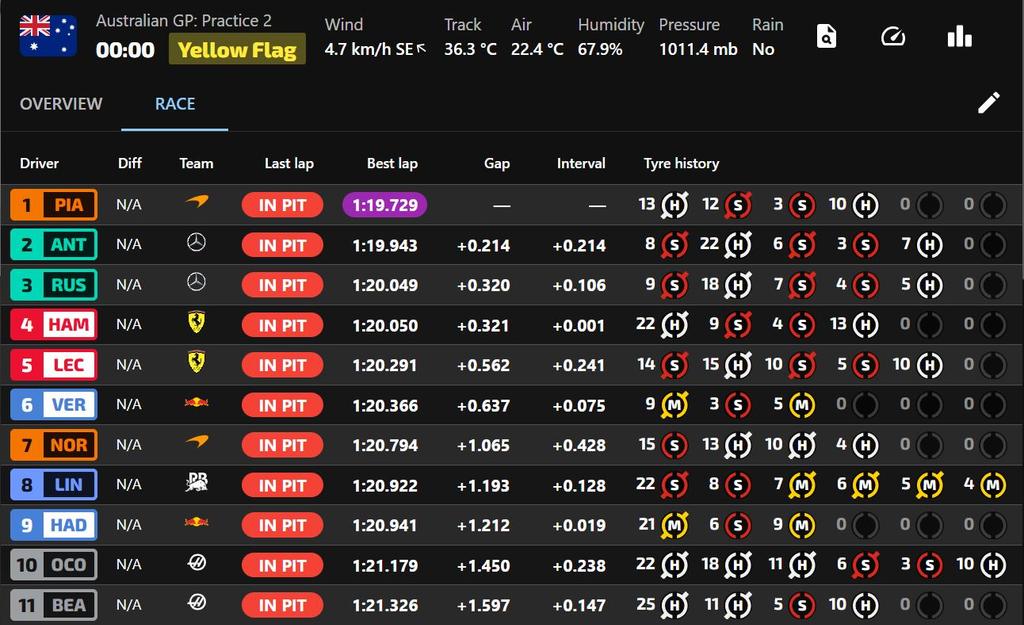This screenshot has height=625, width=1024.
Task: Select driver badge 5 LEC
Action: point(54,364)
